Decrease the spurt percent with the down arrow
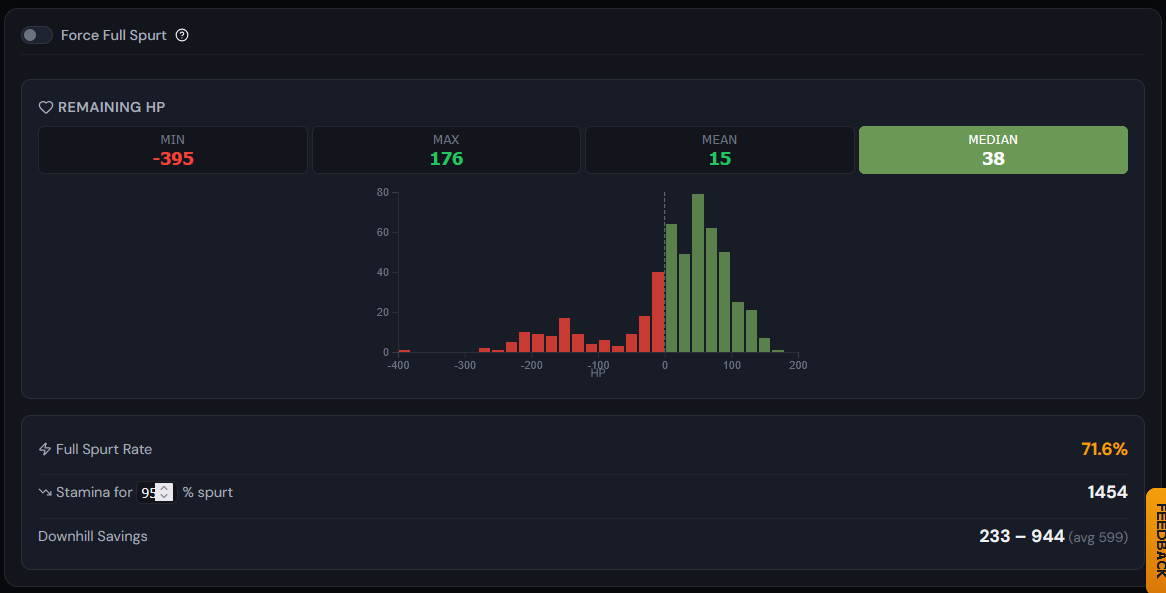1166x593 pixels. click(x=164, y=496)
